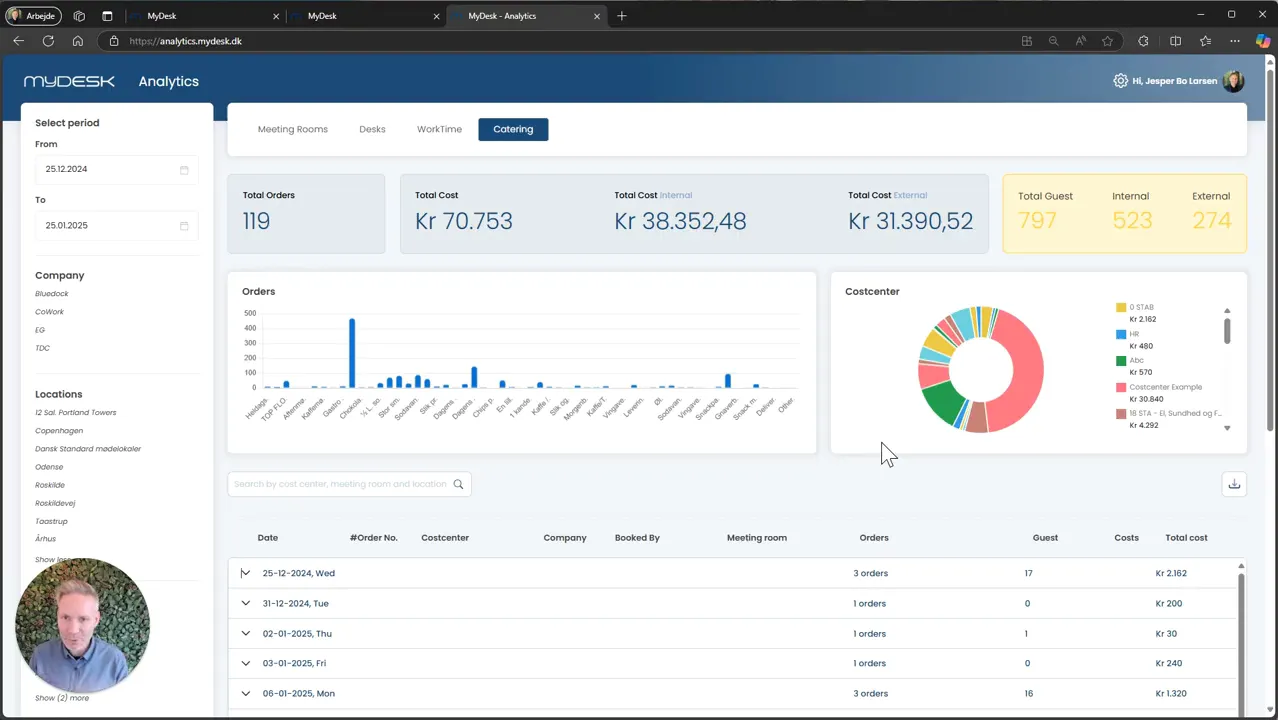Add this page to favorites star
This screenshot has height=720, width=1278.
click(1107, 41)
